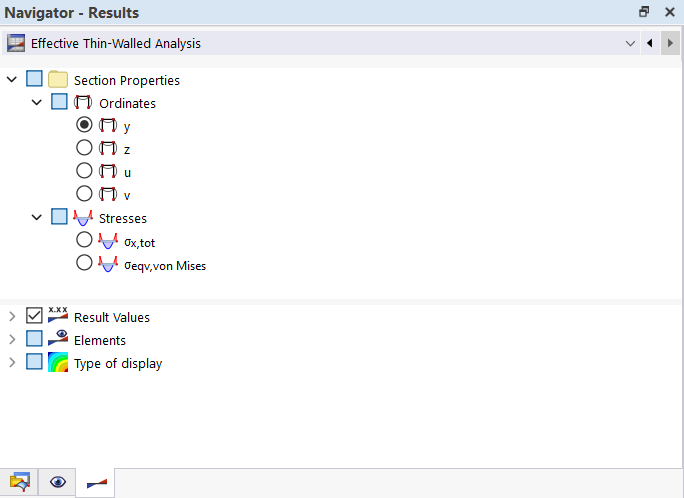Click the Ordinates section icon
Screen dimensions: 684x498
pos(83,103)
